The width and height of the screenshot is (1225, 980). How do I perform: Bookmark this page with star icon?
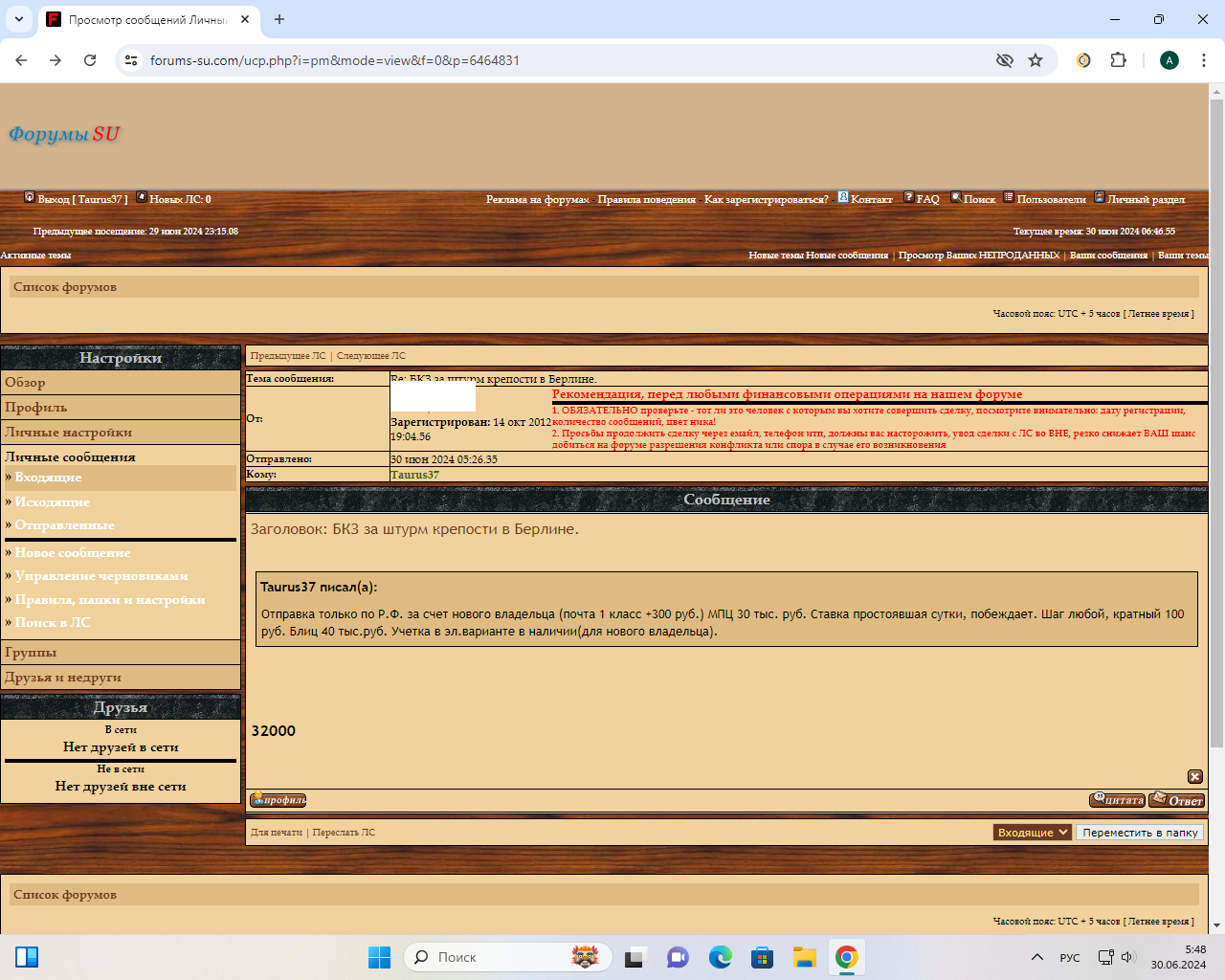point(1035,60)
